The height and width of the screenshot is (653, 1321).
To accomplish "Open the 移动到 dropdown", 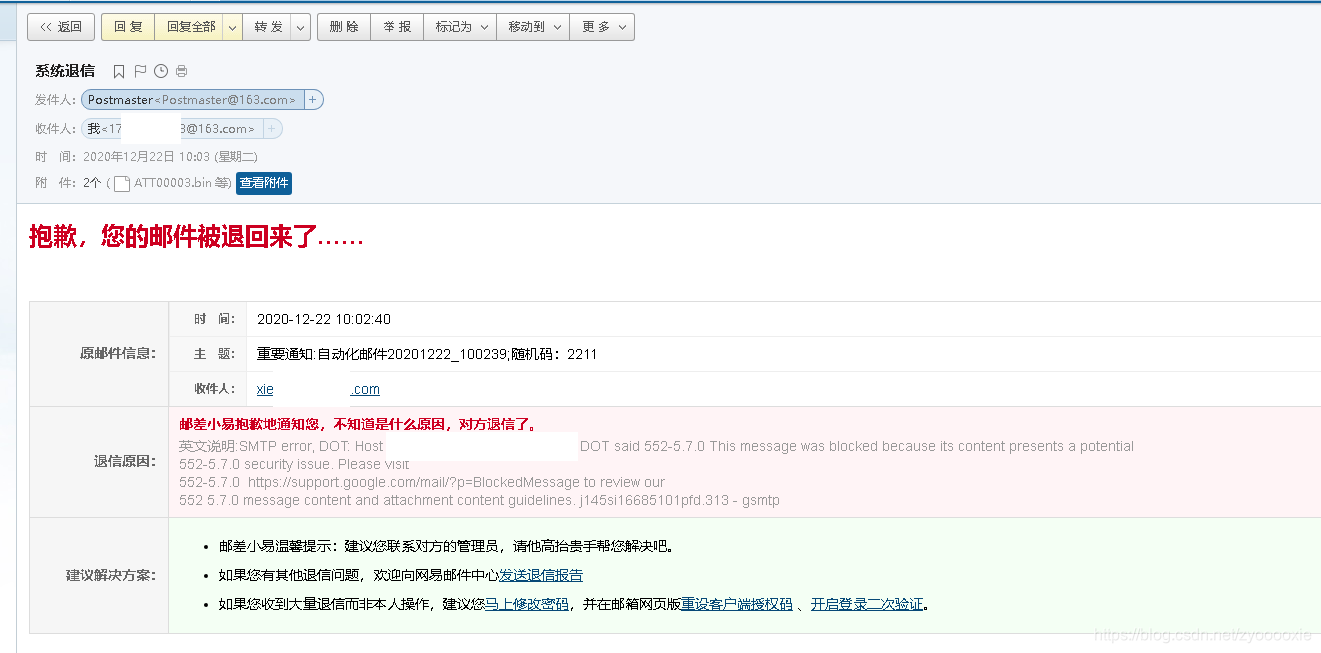I will [x=533, y=27].
